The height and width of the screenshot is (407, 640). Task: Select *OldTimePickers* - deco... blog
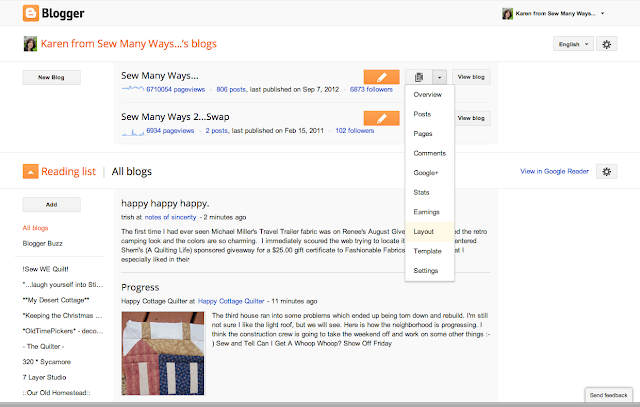tap(63, 331)
